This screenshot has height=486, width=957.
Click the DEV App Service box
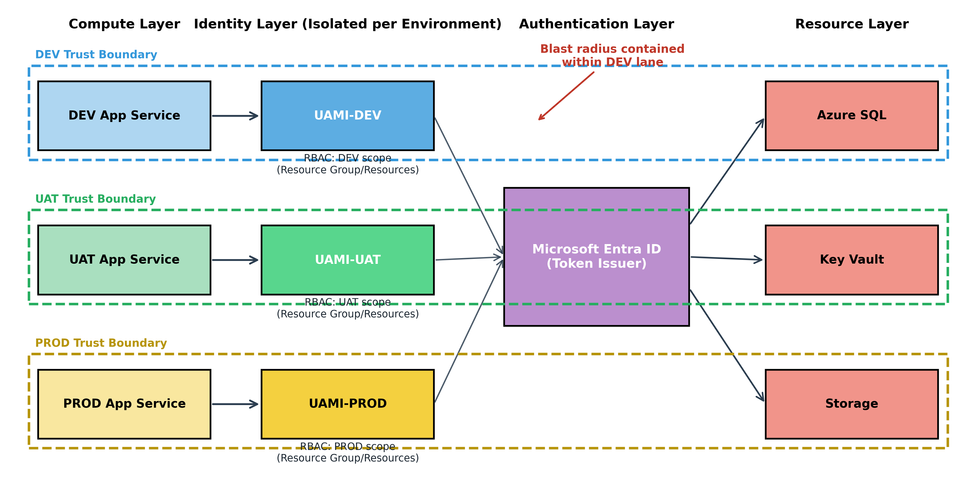pyautogui.click(x=124, y=115)
